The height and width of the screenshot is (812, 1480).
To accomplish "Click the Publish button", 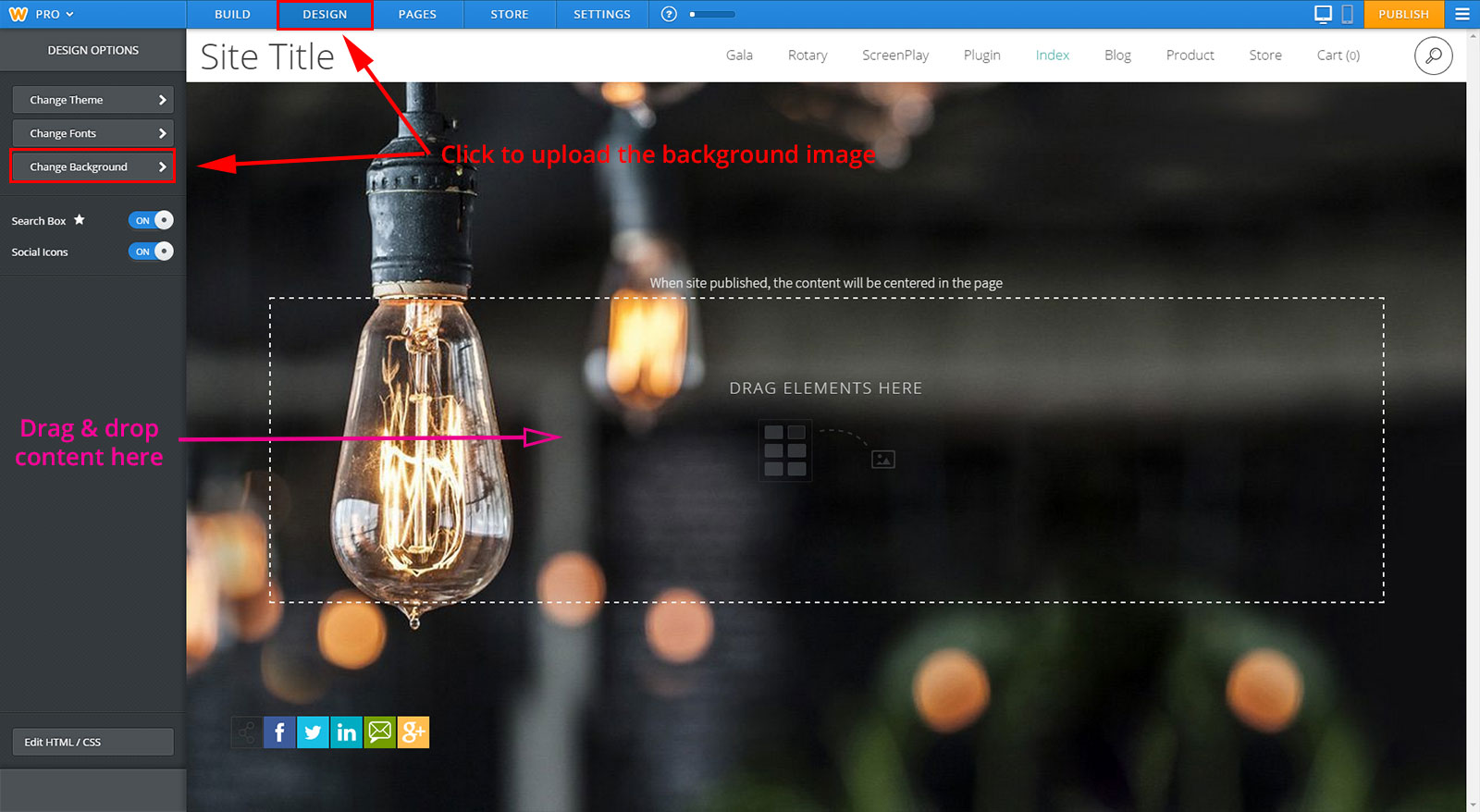I will (x=1403, y=14).
